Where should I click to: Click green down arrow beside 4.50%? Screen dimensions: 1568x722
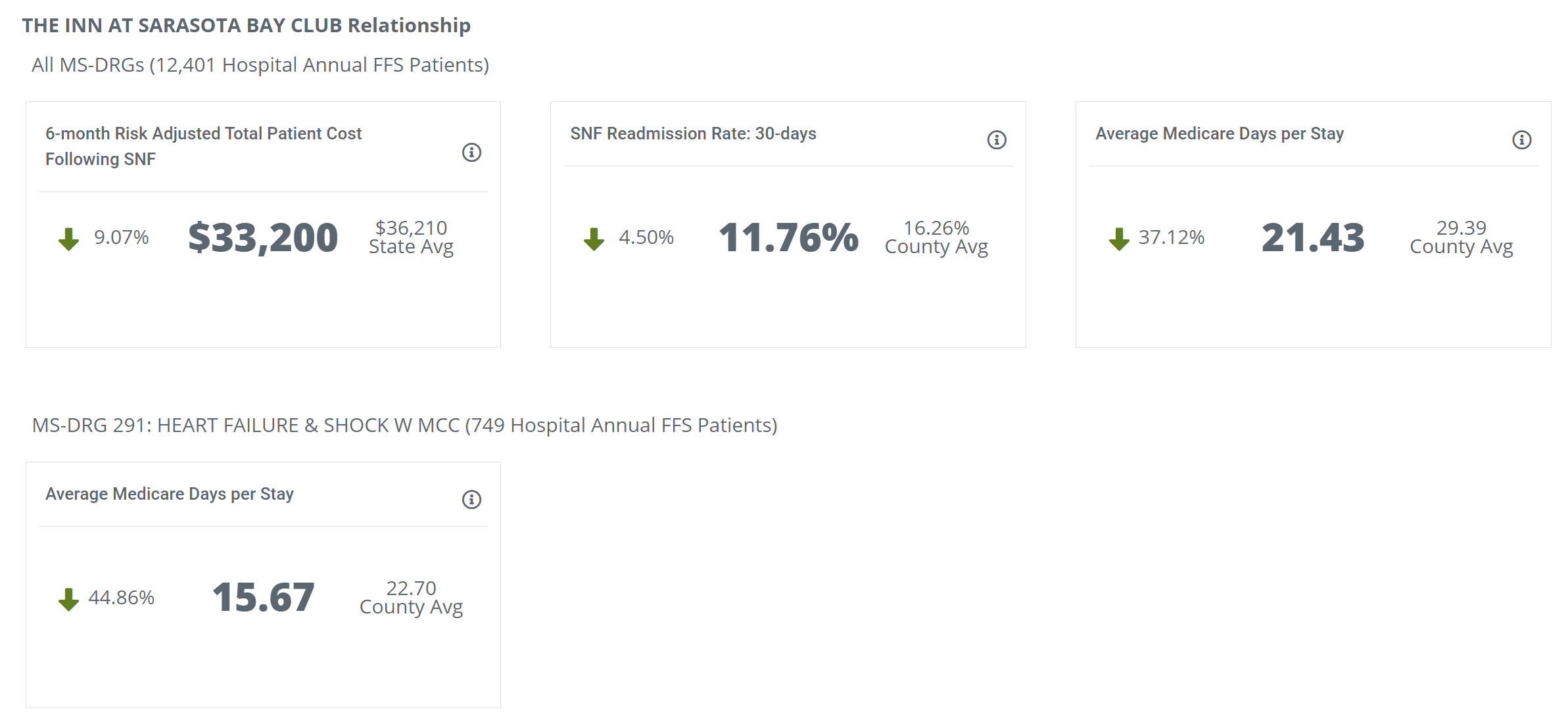pos(594,239)
